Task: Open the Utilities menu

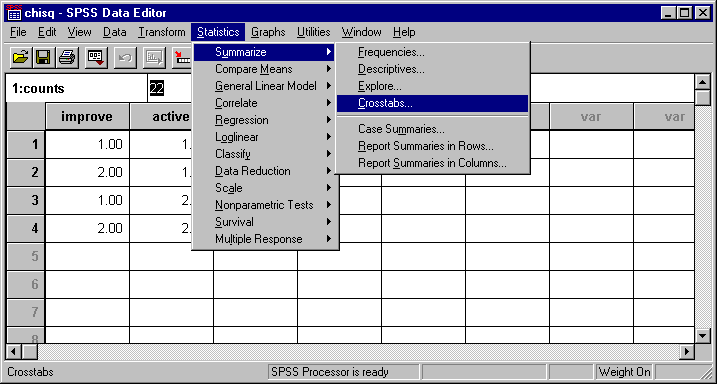Action: [314, 32]
